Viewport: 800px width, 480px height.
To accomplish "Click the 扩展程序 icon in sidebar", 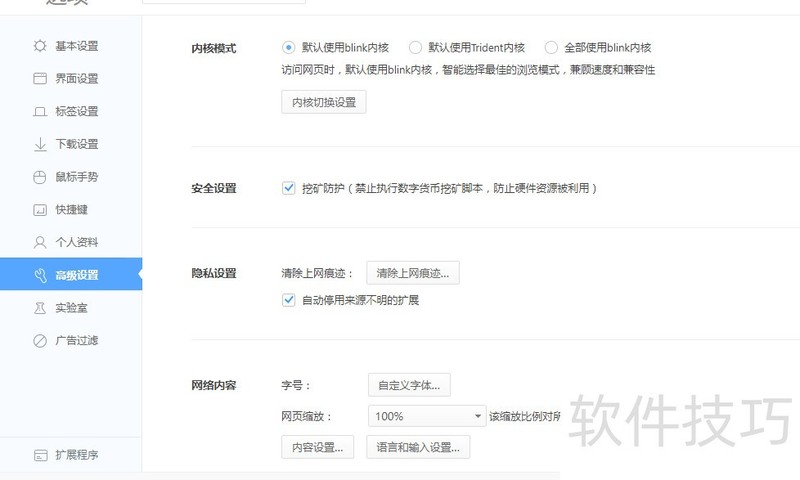I will [x=40, y=455].
